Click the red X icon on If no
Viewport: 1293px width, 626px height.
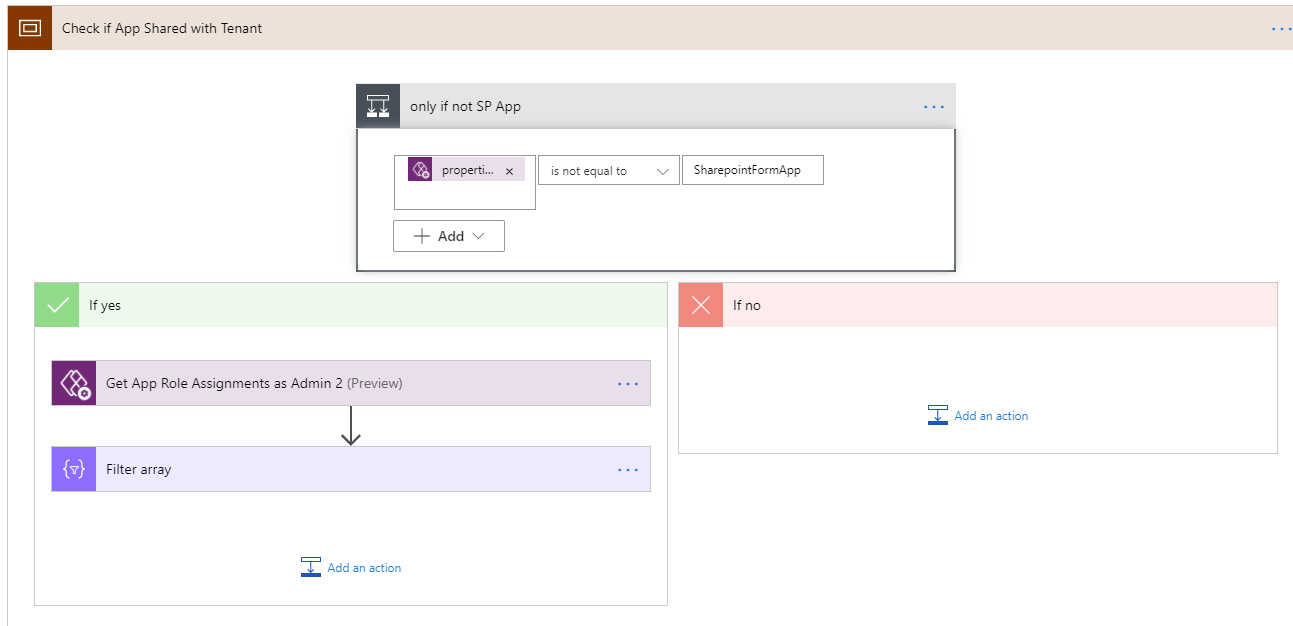pos(700,304)
